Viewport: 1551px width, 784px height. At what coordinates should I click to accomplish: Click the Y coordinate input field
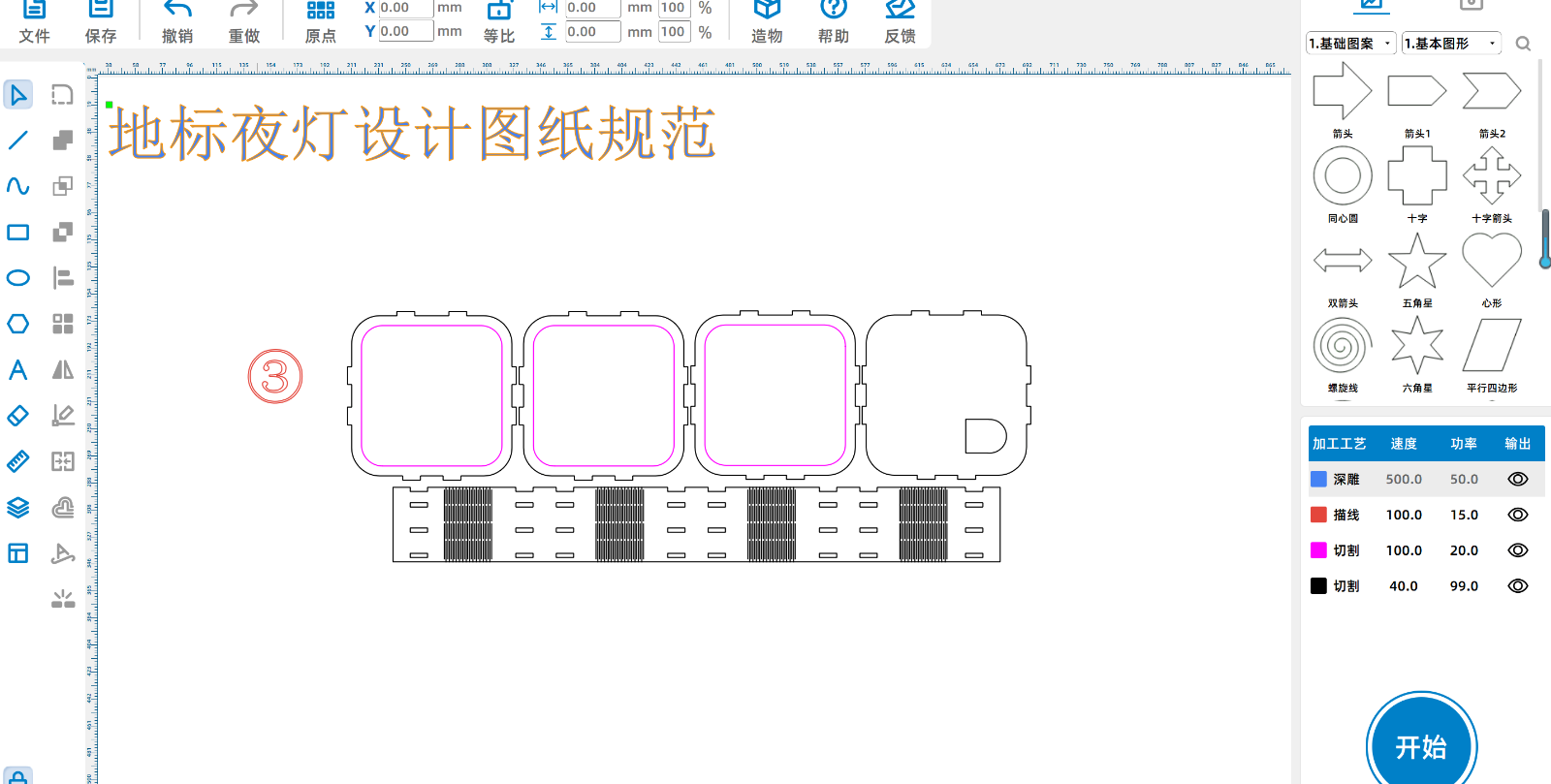pos(405,31)
